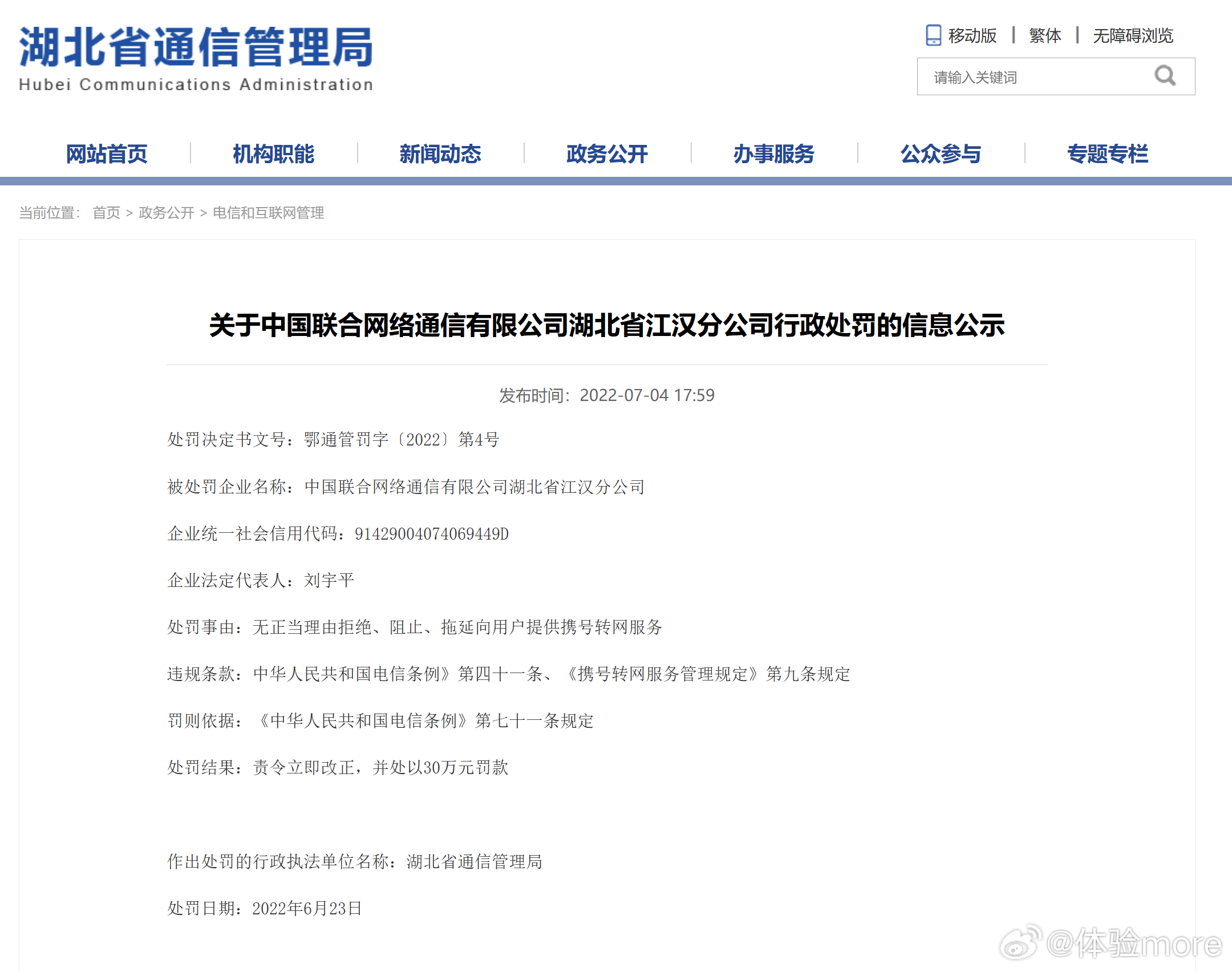Select the 网站首页 navigation tab
This screenshot has width=1232, height=972.
106,153
